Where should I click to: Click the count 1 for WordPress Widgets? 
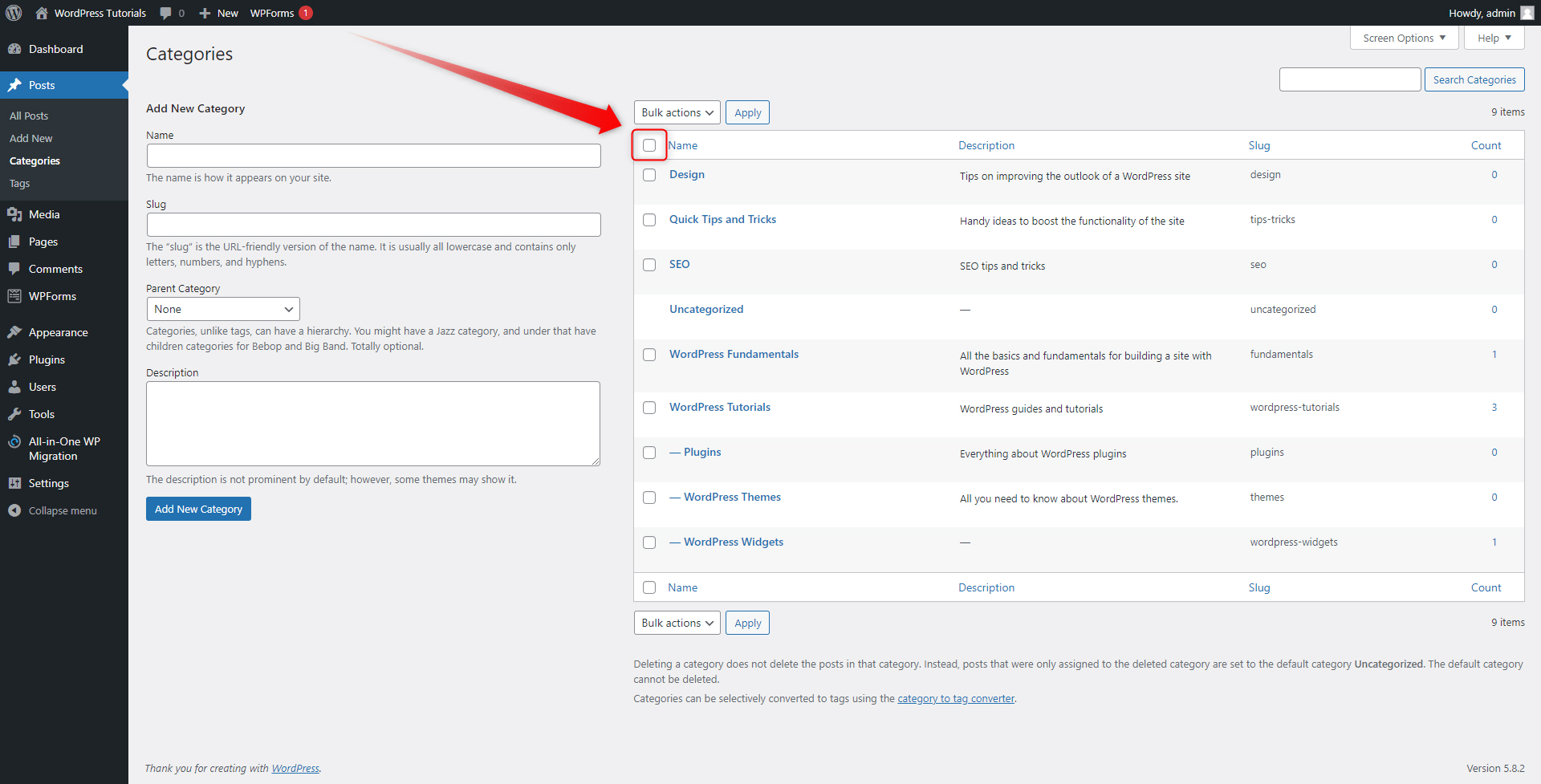[x=1494, y=542]
